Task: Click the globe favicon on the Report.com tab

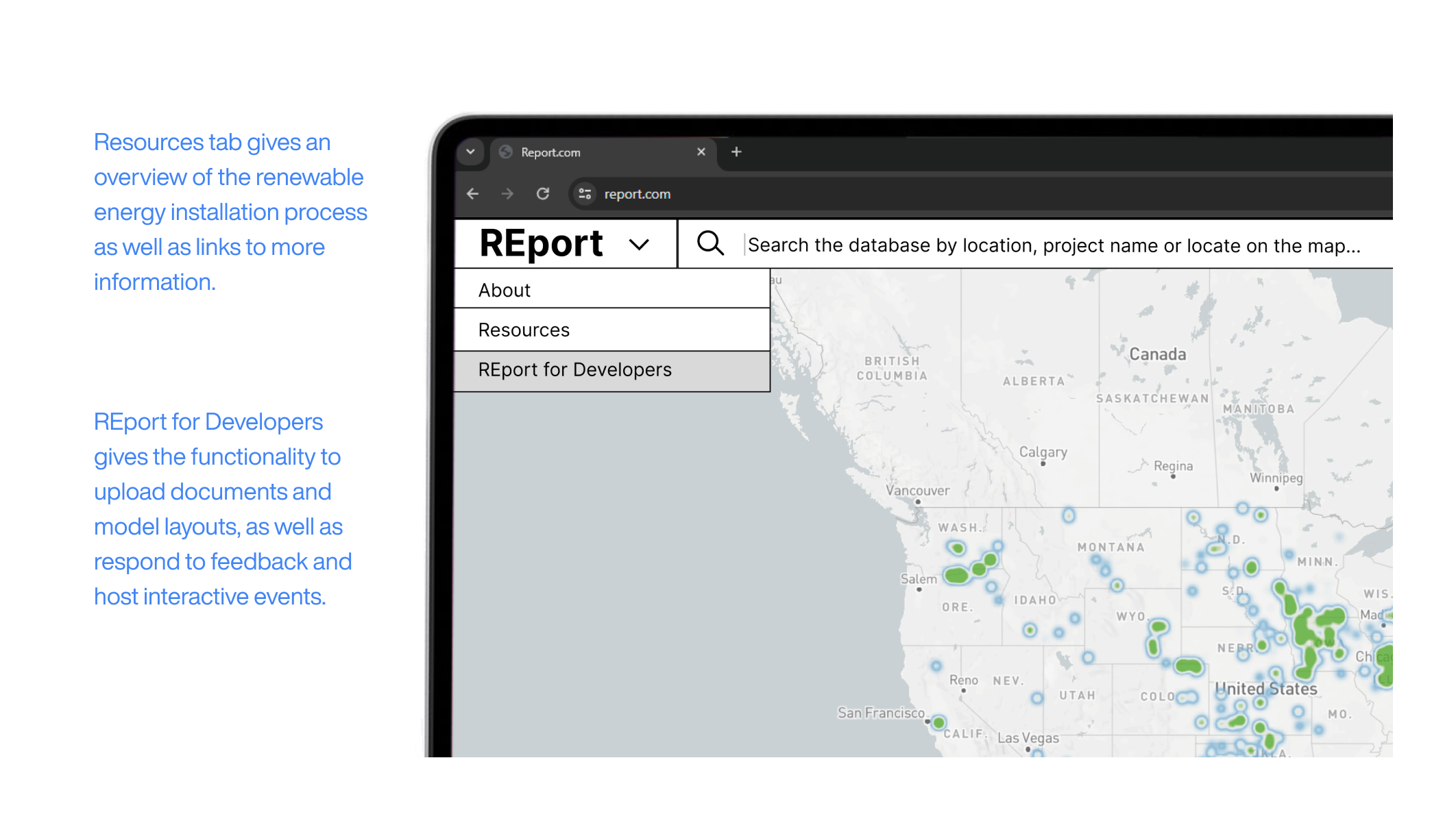Action: 506,152
